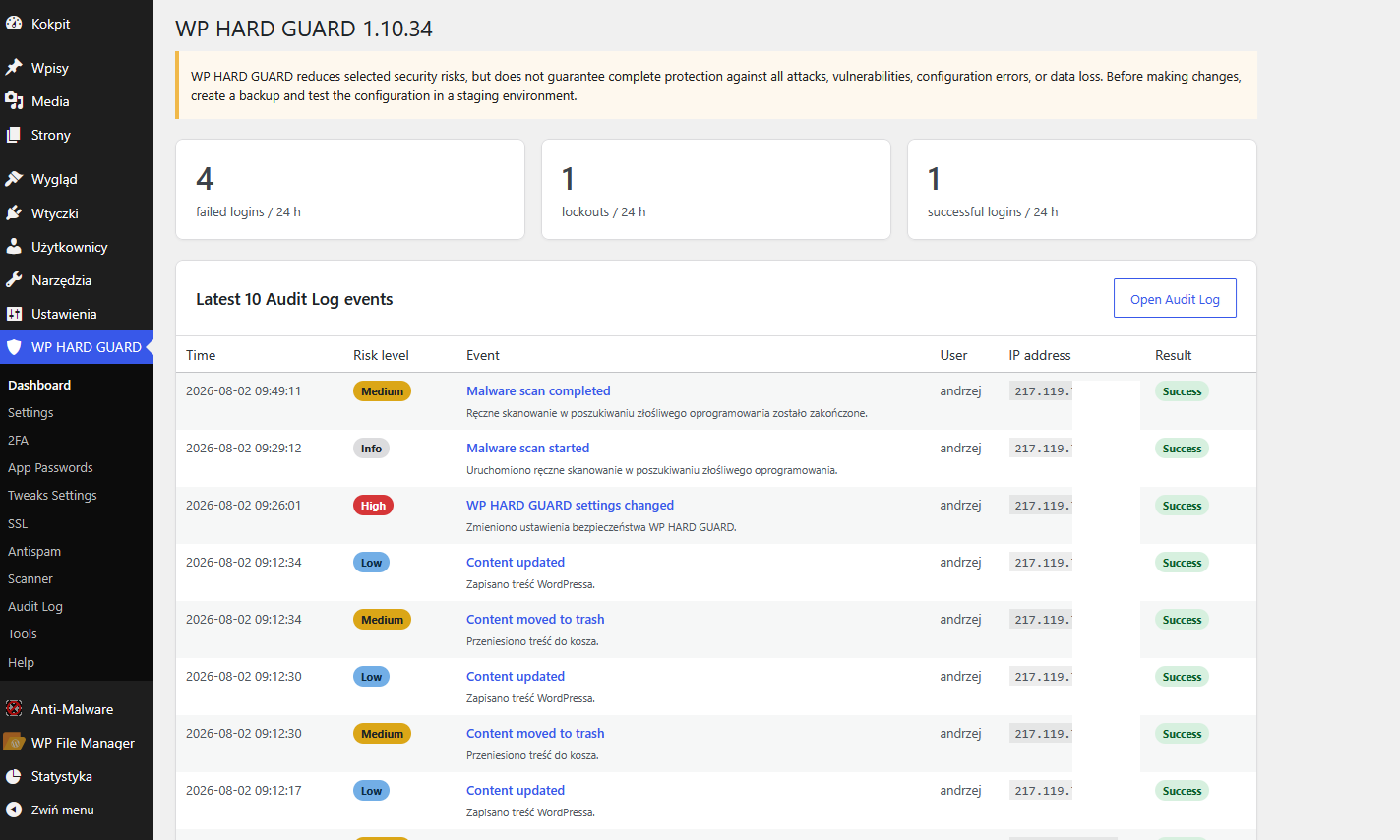Click the IP address column header
The height and width of the screenshot is (840, 1400).
(x=1040, y=355)
